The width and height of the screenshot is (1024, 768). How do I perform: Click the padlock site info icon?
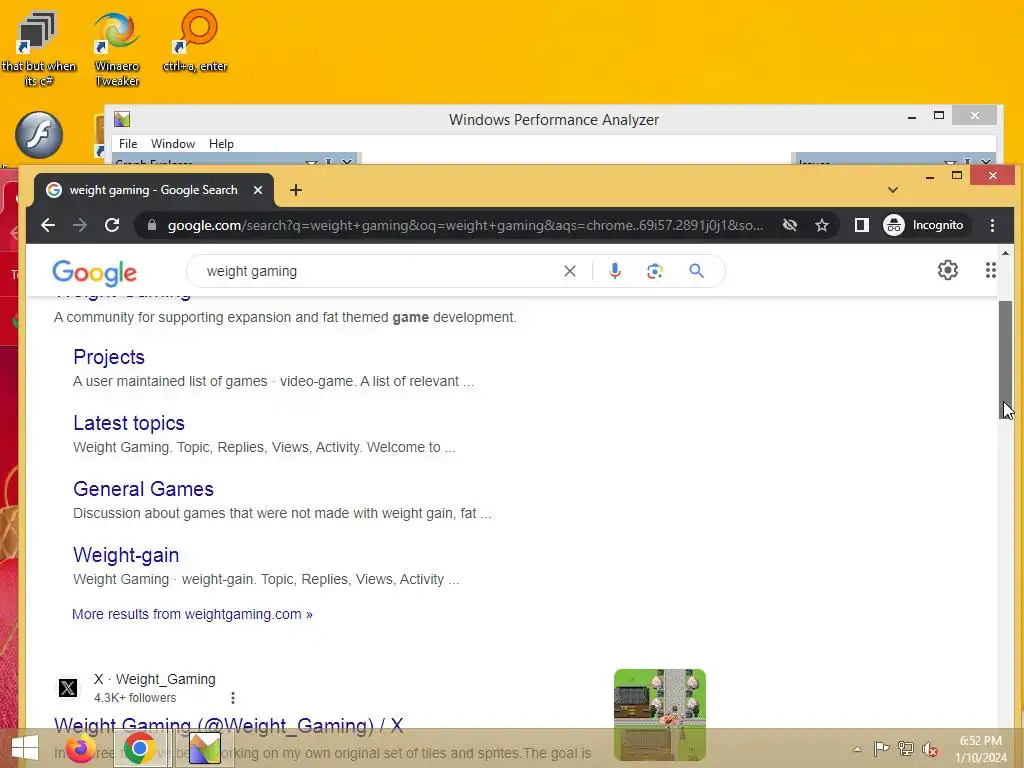tap(152, 225)
